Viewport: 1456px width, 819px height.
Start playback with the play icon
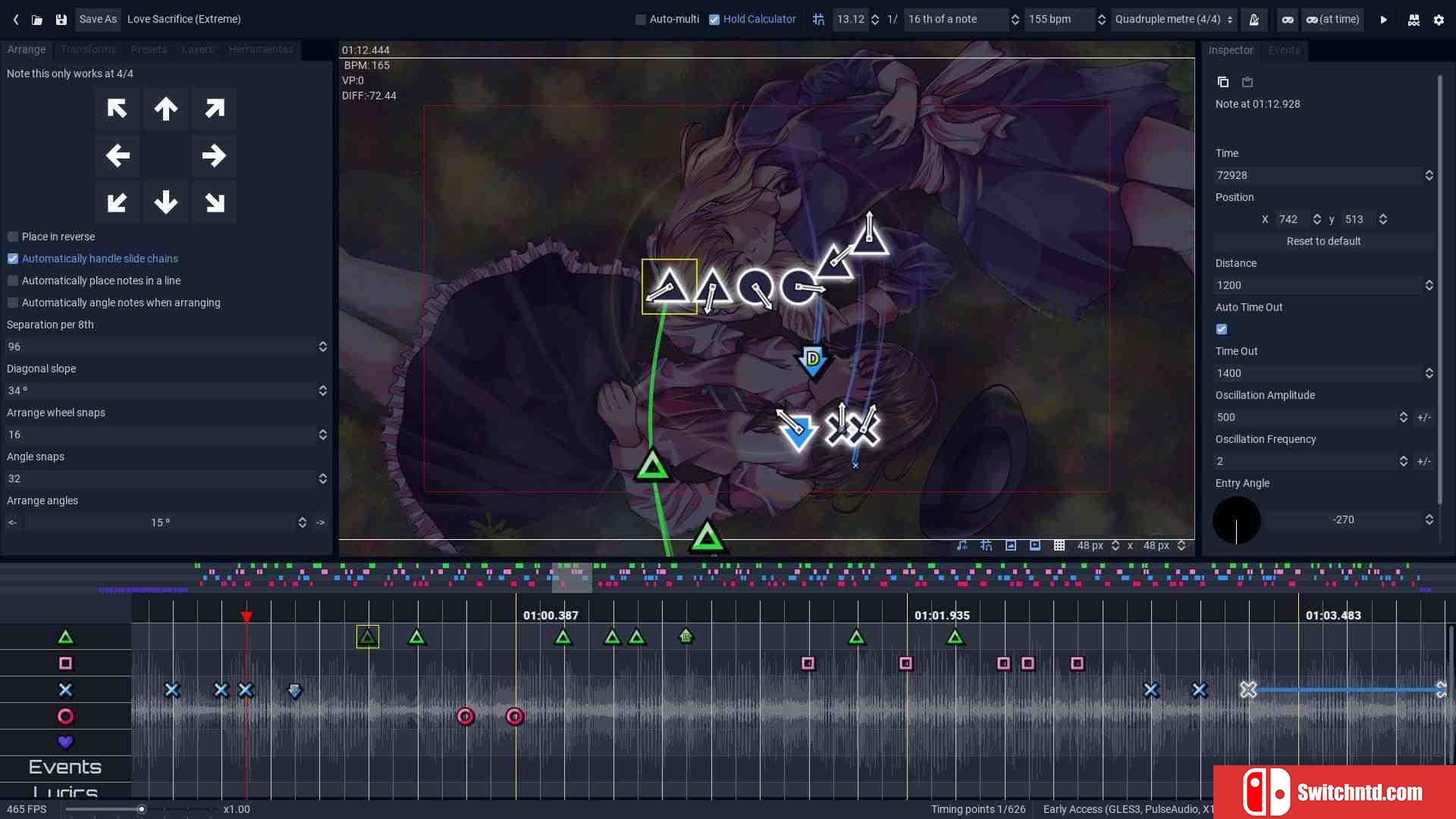1383,20
